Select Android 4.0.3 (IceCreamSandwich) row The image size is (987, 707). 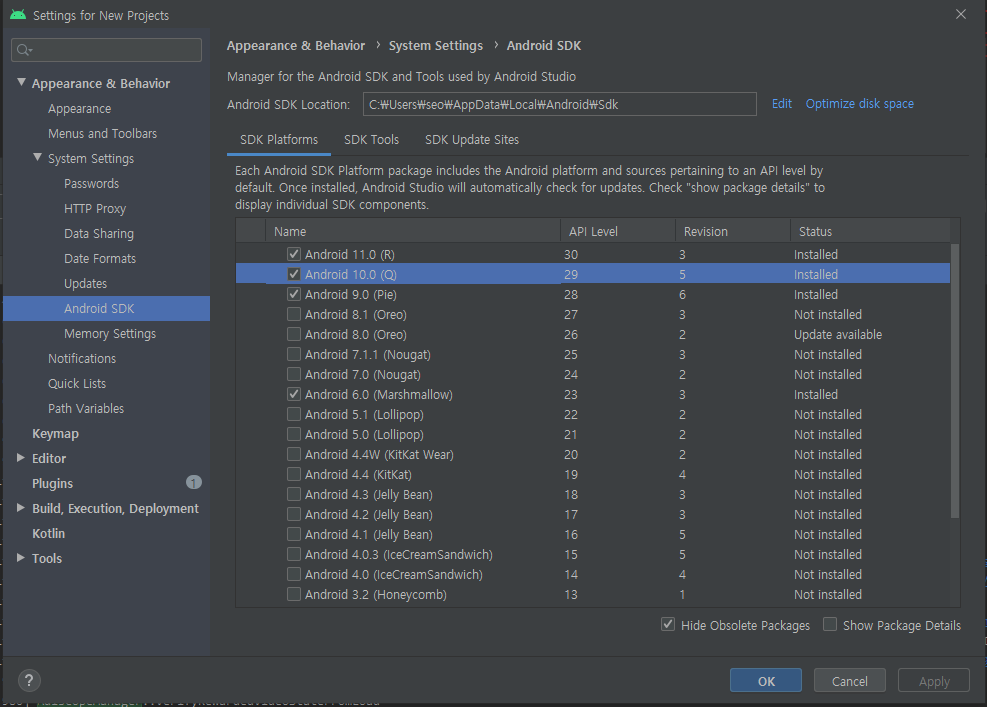593,554
